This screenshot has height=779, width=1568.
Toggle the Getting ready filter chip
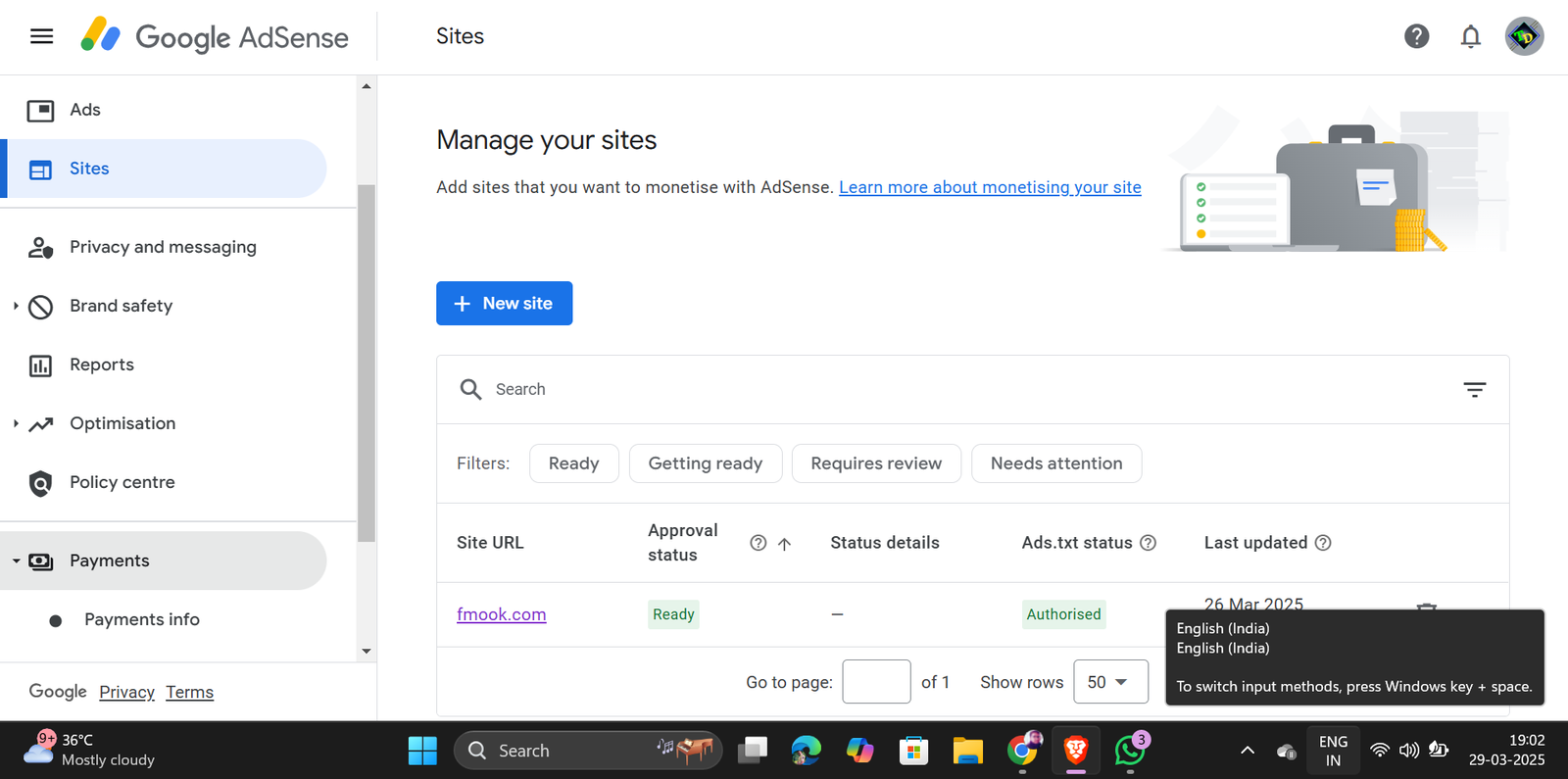pos(706,463)
